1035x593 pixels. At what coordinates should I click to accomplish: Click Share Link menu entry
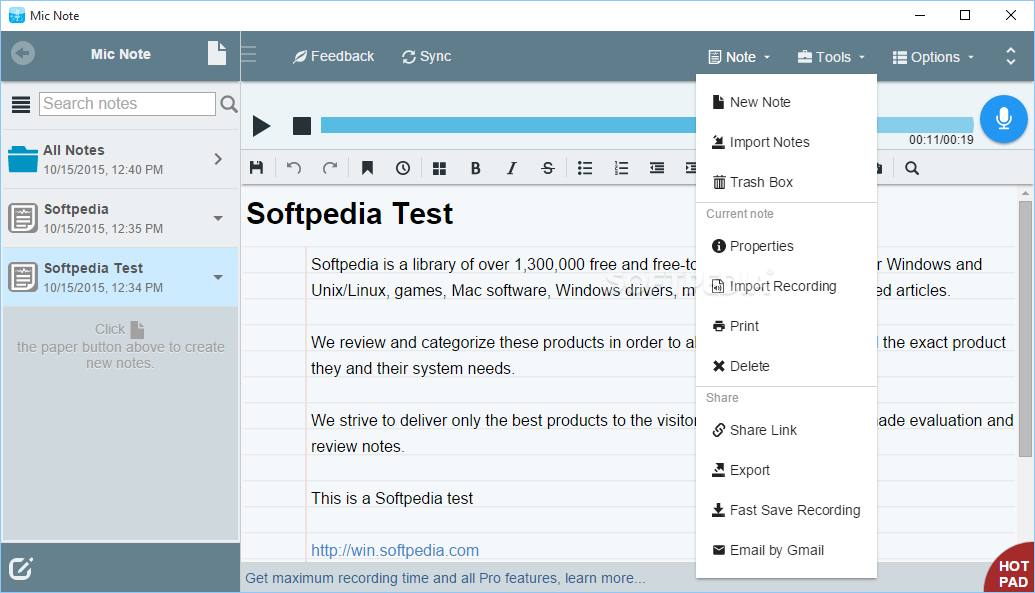tap(786, 431)
